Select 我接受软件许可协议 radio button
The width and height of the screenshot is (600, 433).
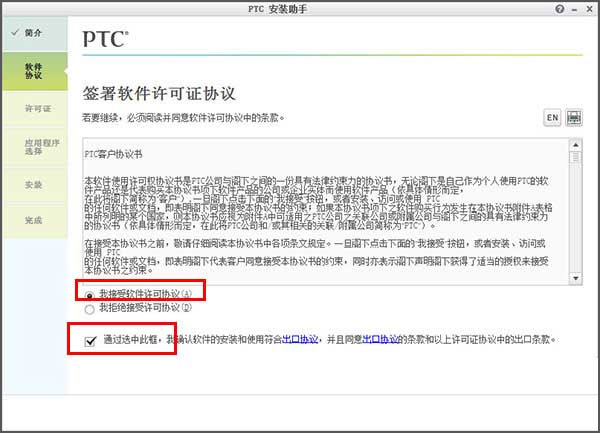(x=90, y=295)
